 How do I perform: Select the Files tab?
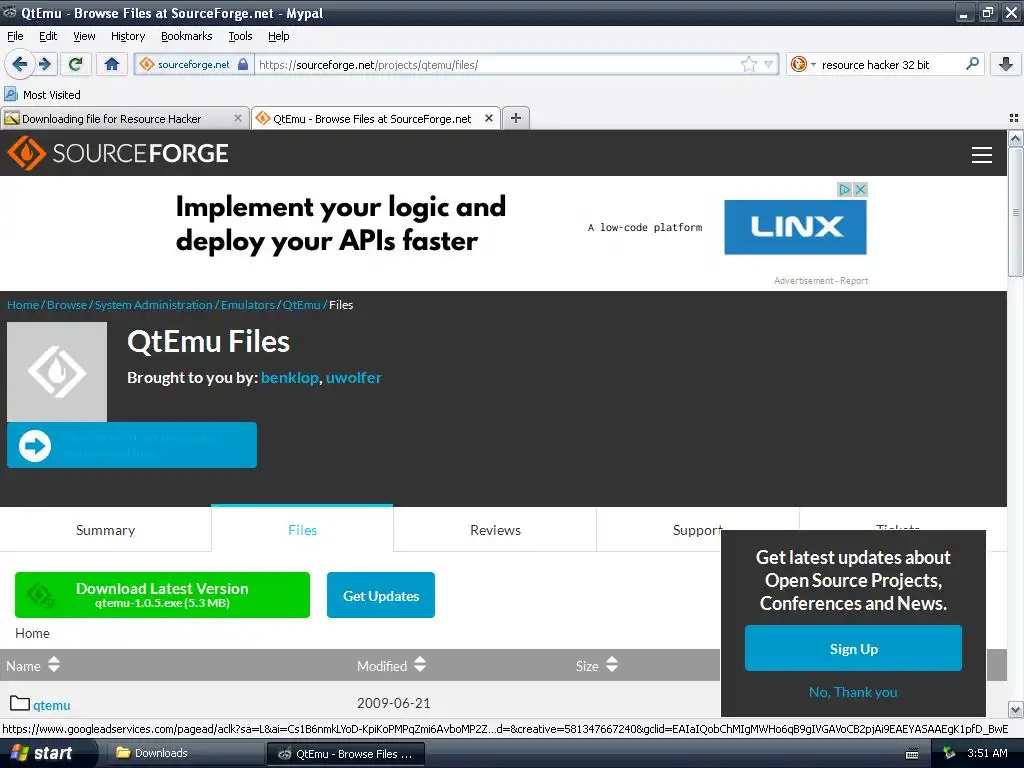302,530
